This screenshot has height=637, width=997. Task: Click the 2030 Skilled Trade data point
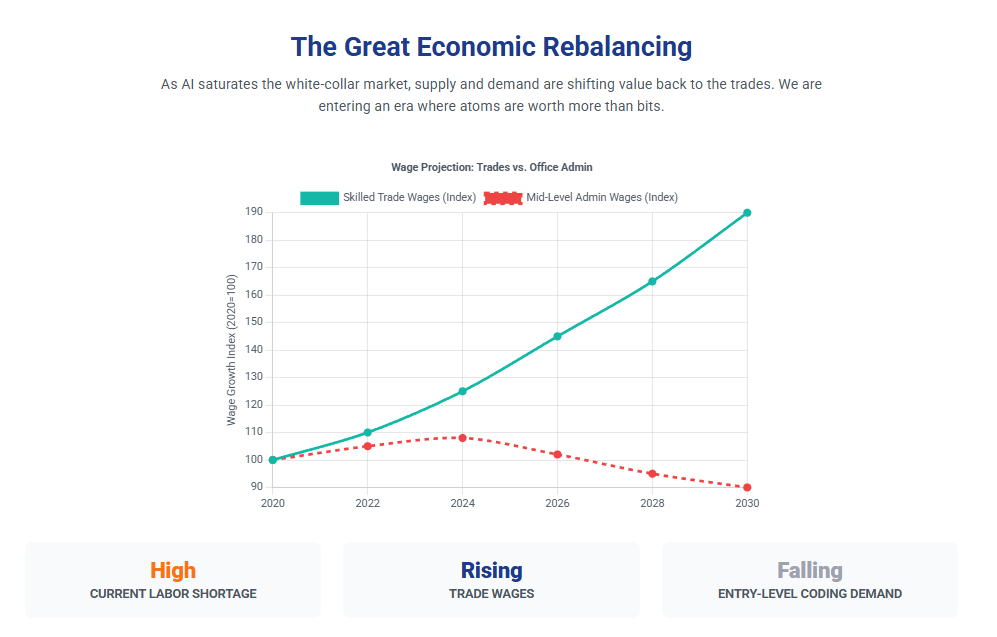(x=747, y=213)
